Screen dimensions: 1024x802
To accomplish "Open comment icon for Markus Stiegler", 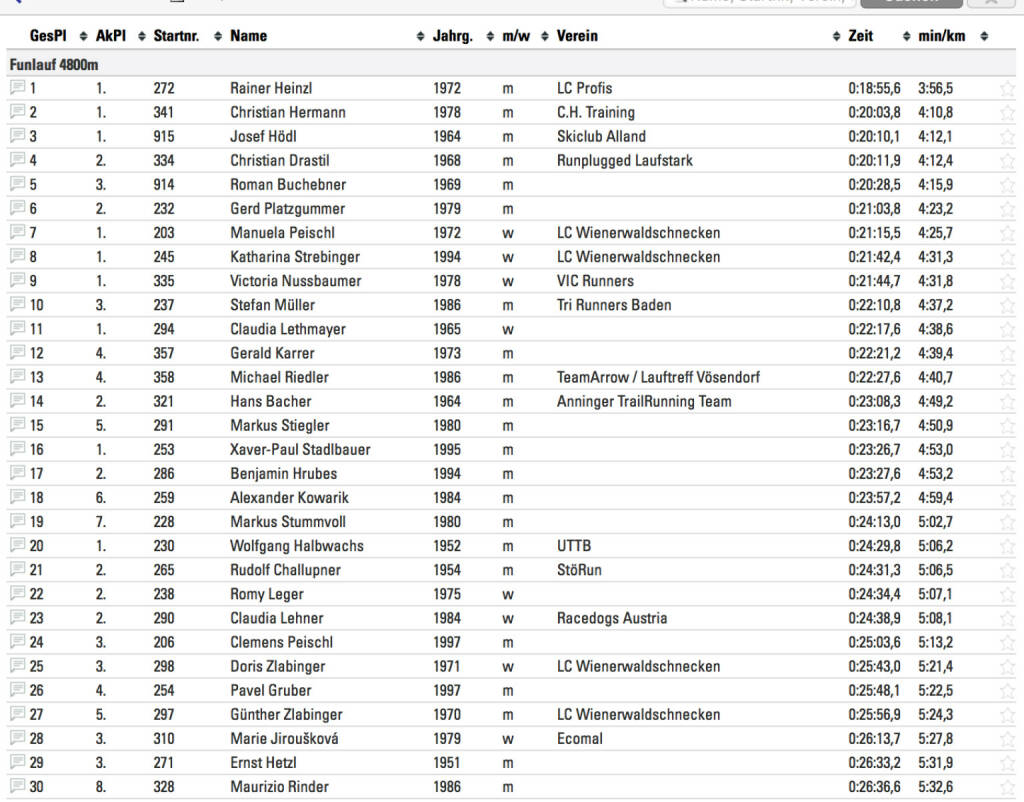I will tap(17, 425).
